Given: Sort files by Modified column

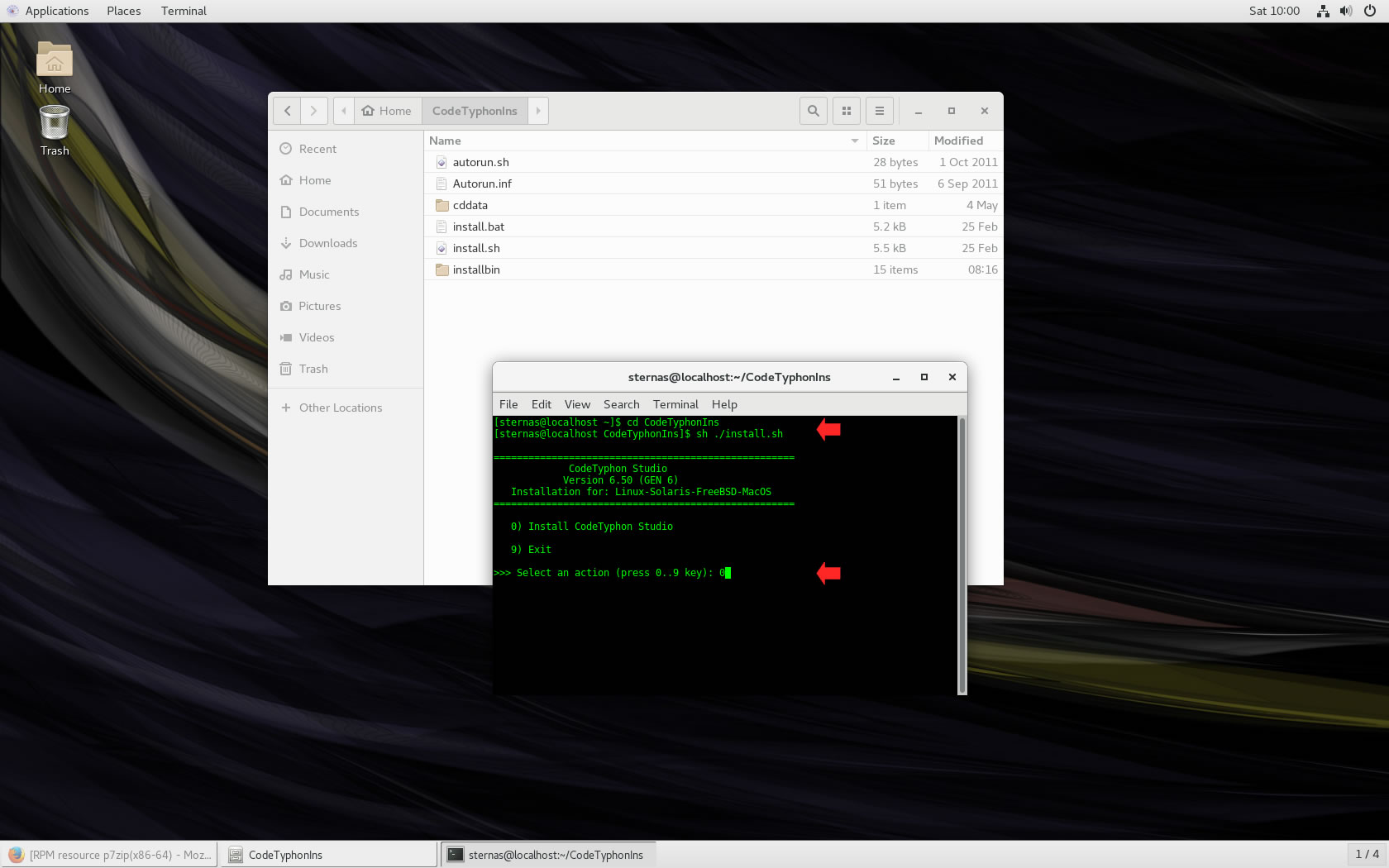Looking at the screenshot, I should tap(966, 141).
